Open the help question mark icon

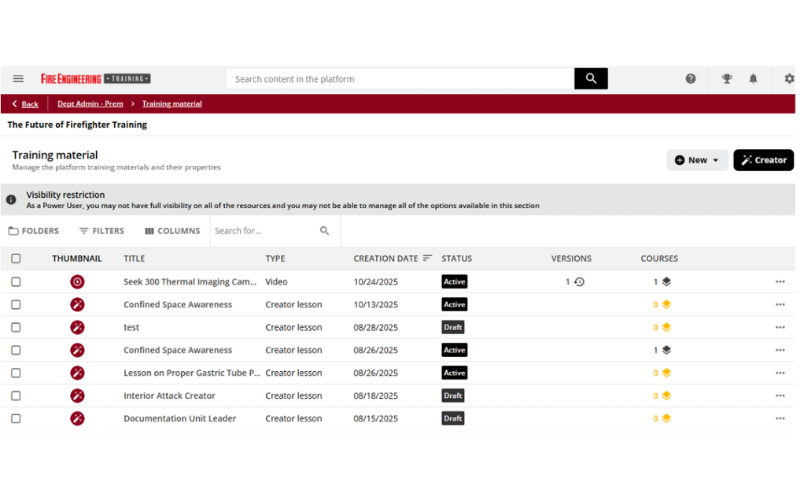pyautogui.click(x=690, y=79)
